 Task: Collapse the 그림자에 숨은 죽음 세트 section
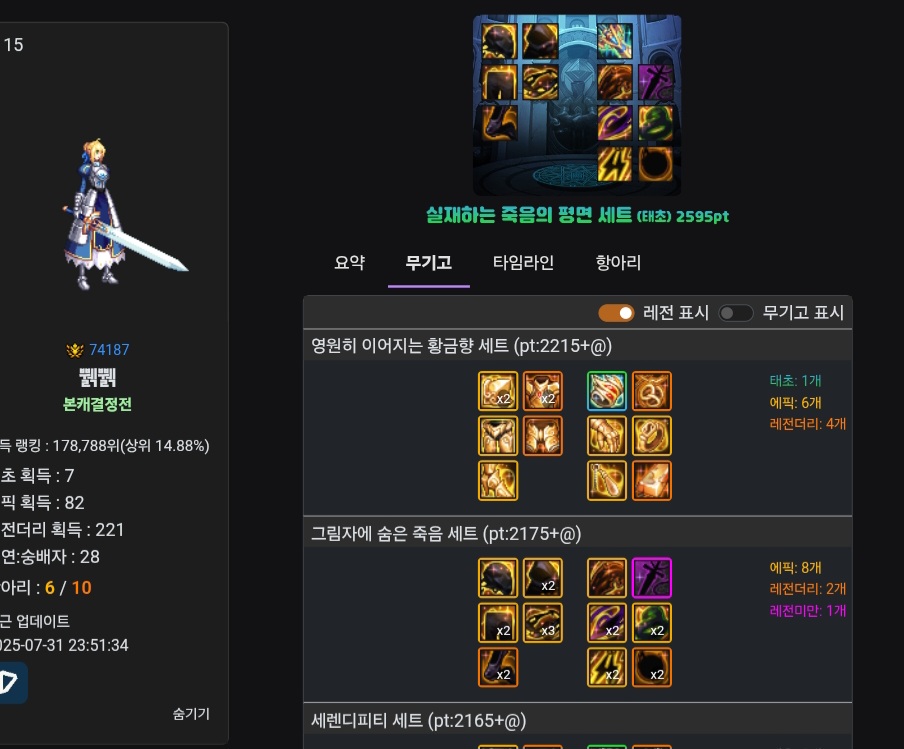(x=578, y=533)
